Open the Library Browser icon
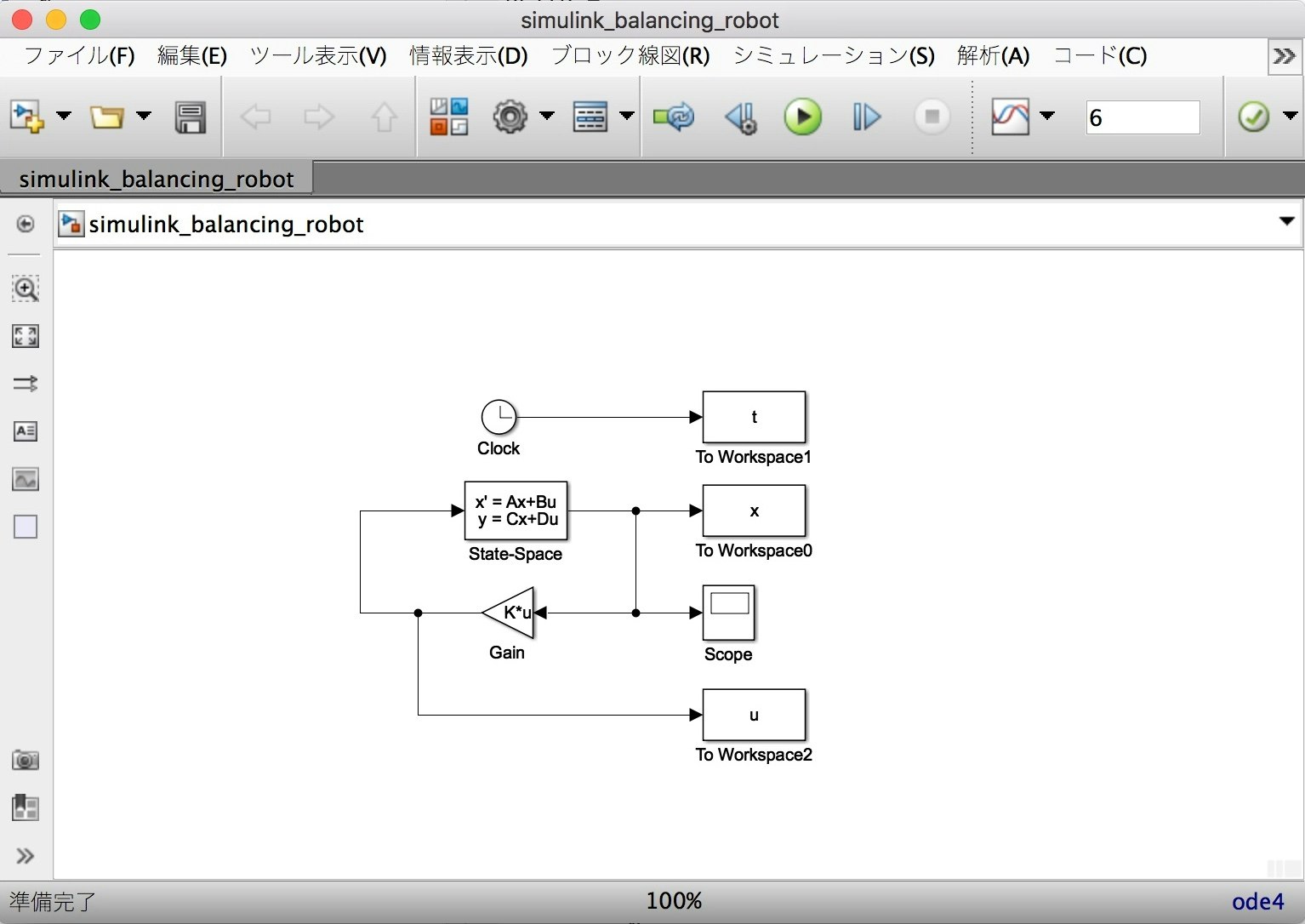 click(x=448, y=117)
